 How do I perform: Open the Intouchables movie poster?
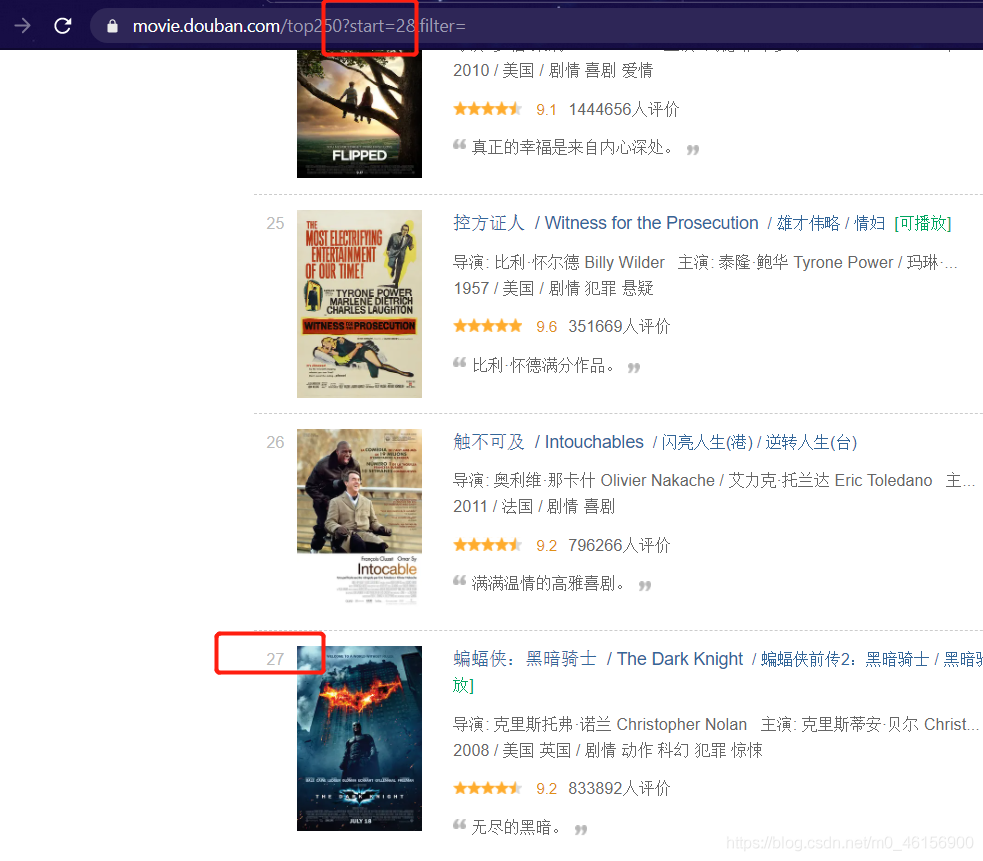point(359,517)
